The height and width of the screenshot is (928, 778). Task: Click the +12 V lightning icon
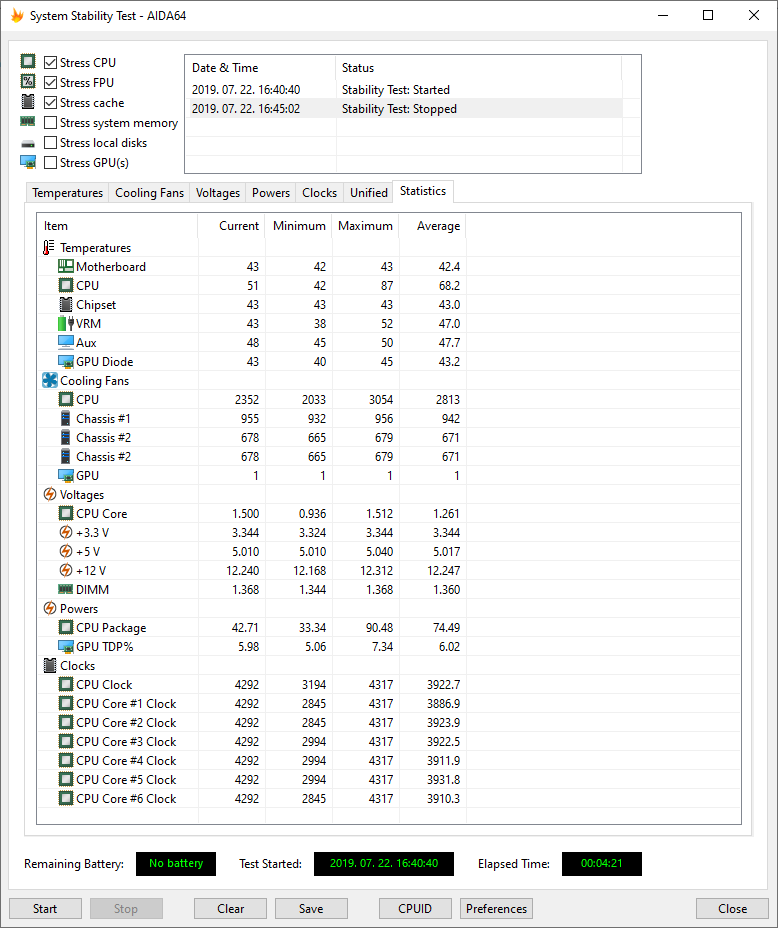tap(66, 570)
